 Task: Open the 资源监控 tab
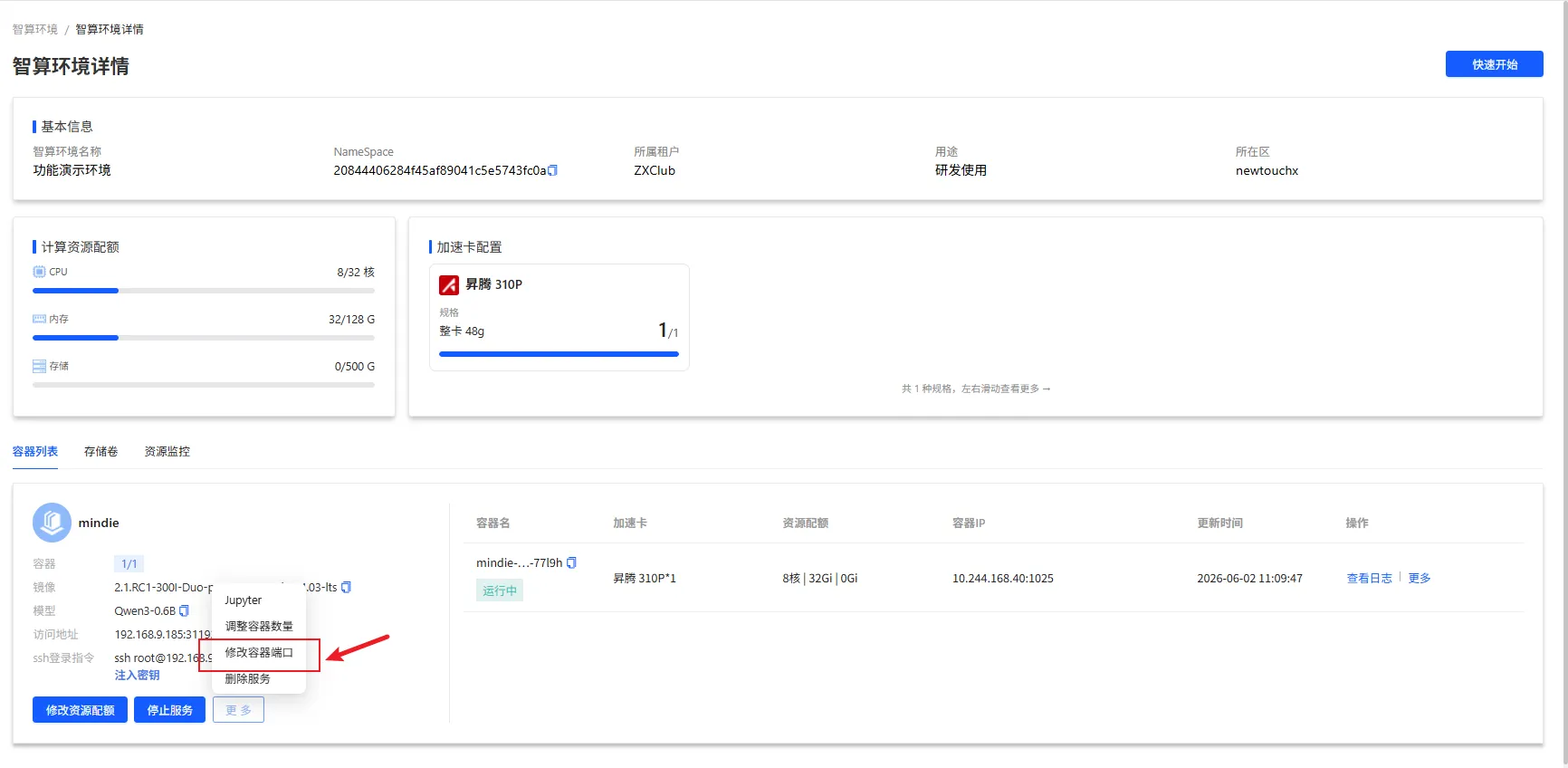[x=167, y=451]
